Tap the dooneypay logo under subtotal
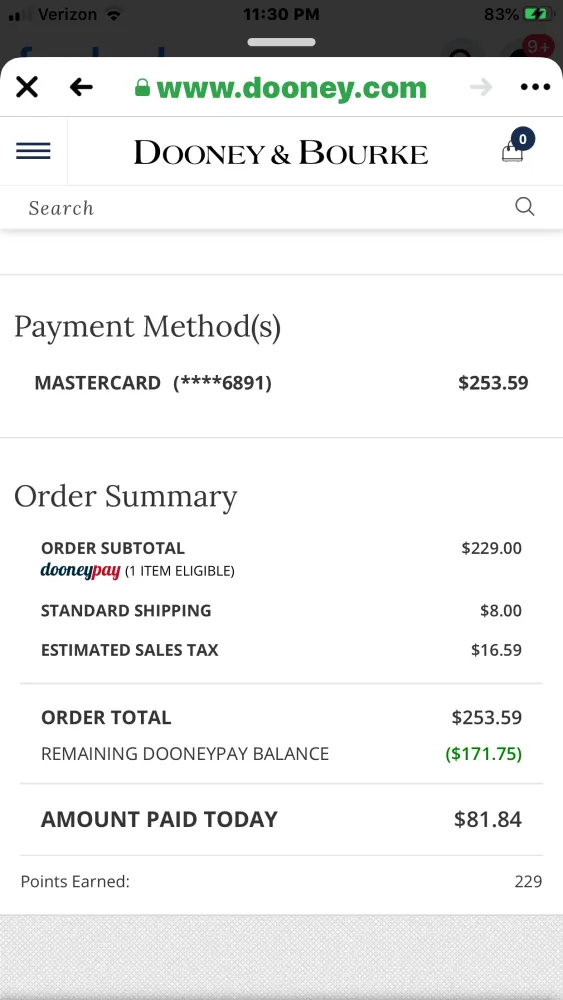The width and height of the screenshot is (563, 1000). 80,571
